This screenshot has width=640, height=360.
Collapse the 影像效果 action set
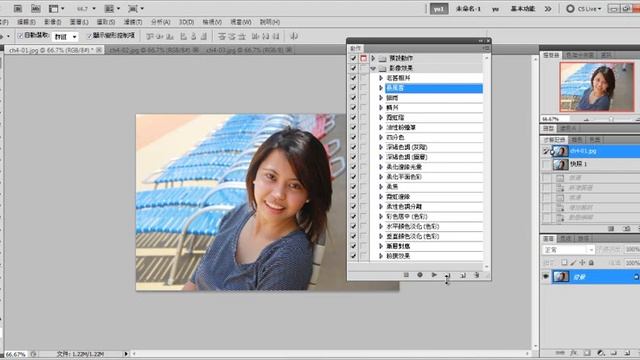point(373,68)
